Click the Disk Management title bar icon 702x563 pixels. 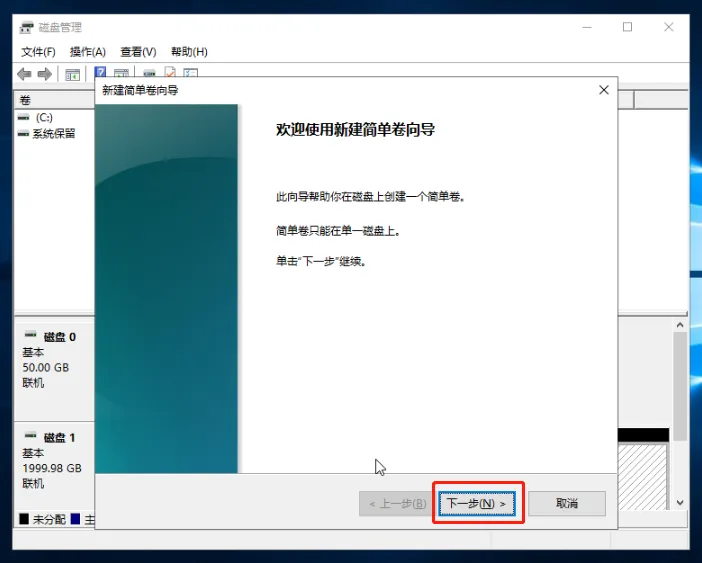tap(26, 27)
